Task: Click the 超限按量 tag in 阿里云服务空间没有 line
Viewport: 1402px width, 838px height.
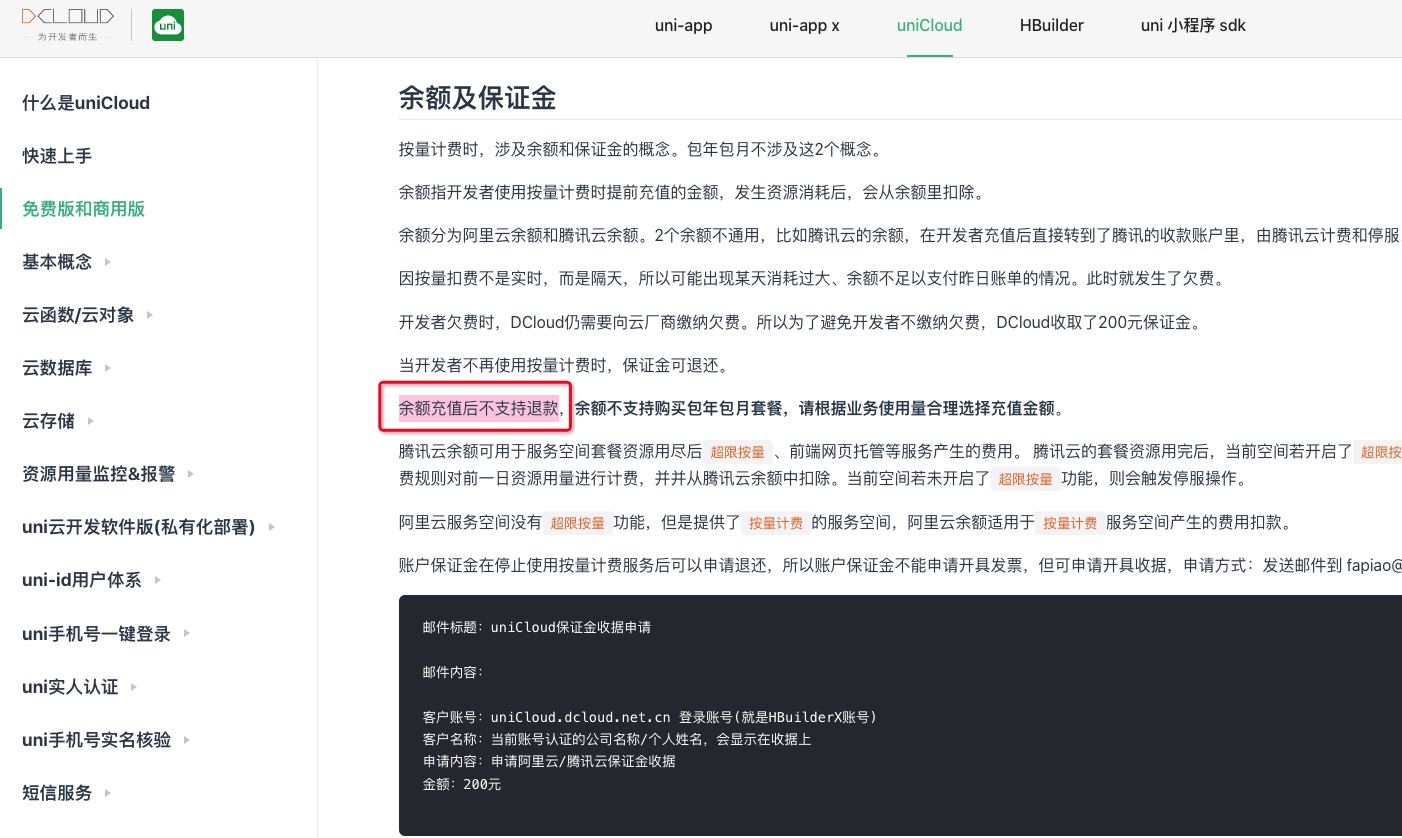Action: 577,523
